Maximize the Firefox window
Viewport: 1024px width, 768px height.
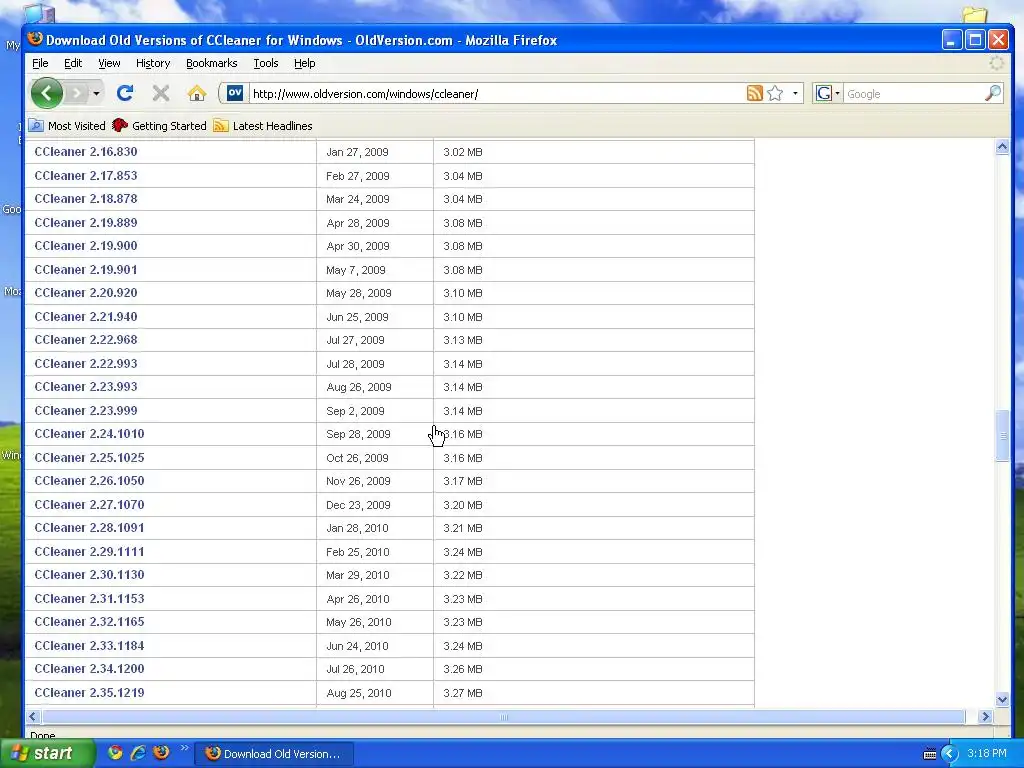click(975, 40)
